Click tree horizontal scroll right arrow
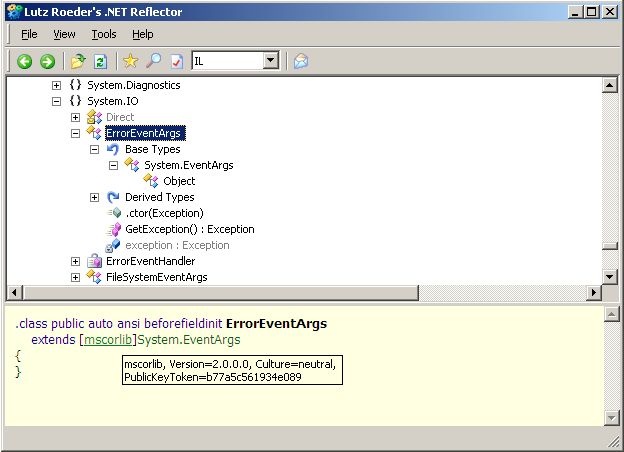Screen dimensions: 624x452 [594, 293]
